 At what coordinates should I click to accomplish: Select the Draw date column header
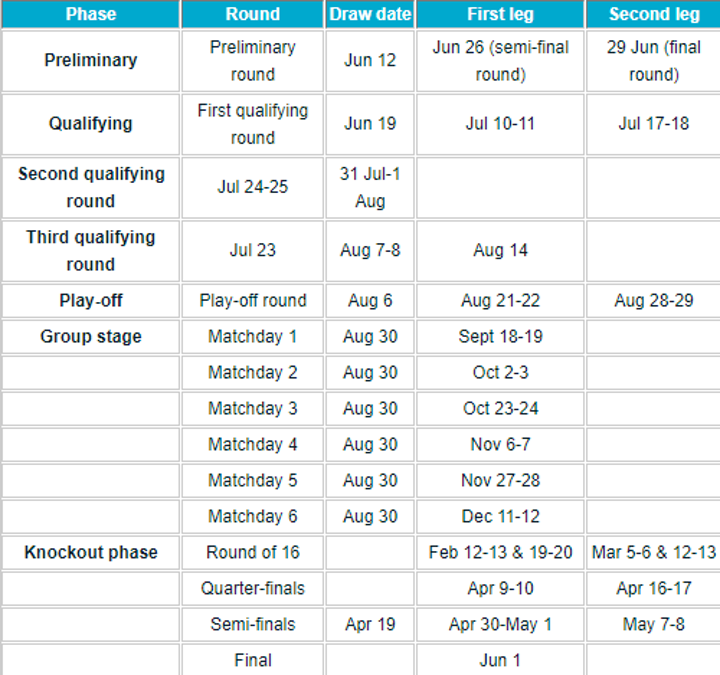coord(370,14)
